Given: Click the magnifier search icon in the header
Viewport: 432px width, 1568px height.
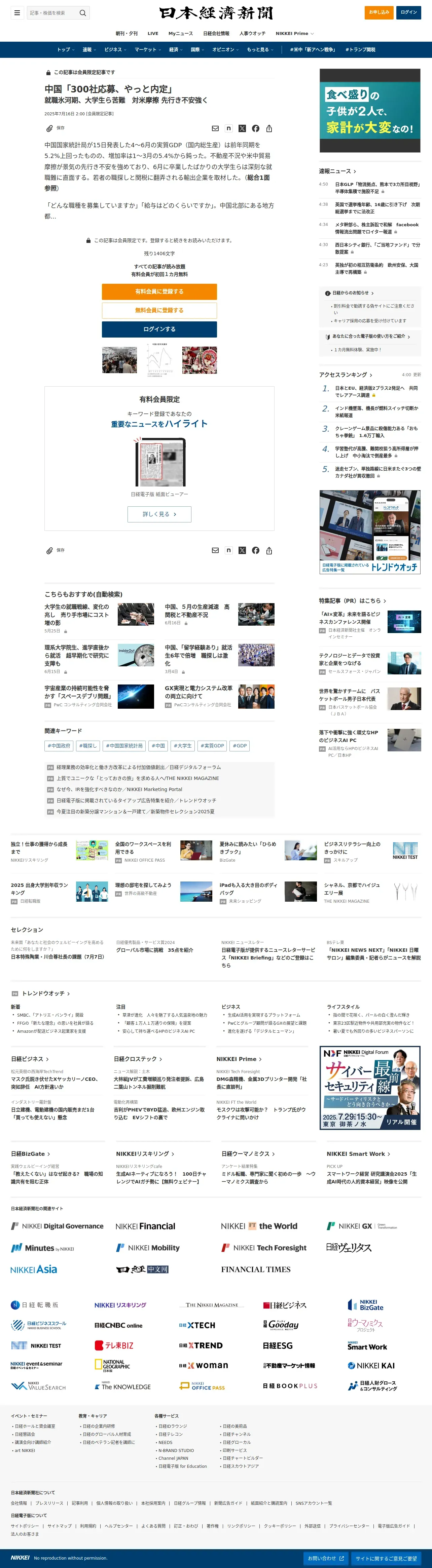Looking at the screenshot, I should pyautogui.click(x=83, y=12).
